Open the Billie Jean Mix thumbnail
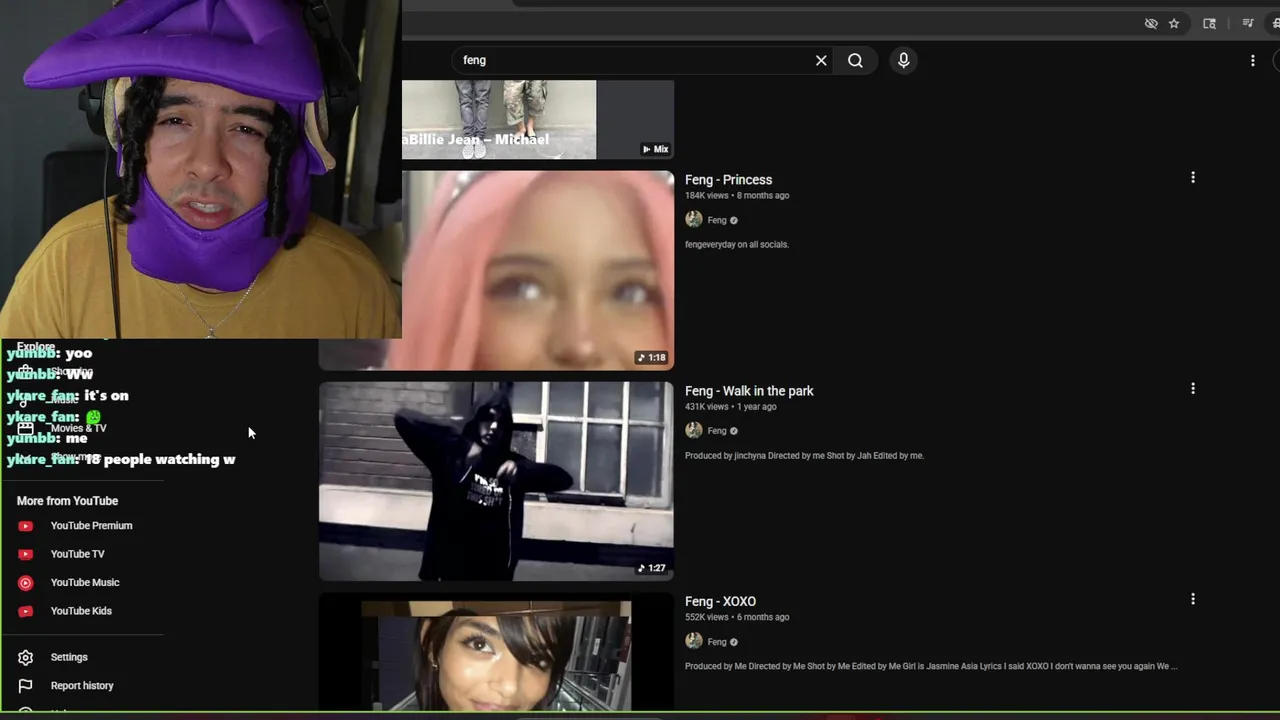 pyautogui.click(x=538, y=119)
